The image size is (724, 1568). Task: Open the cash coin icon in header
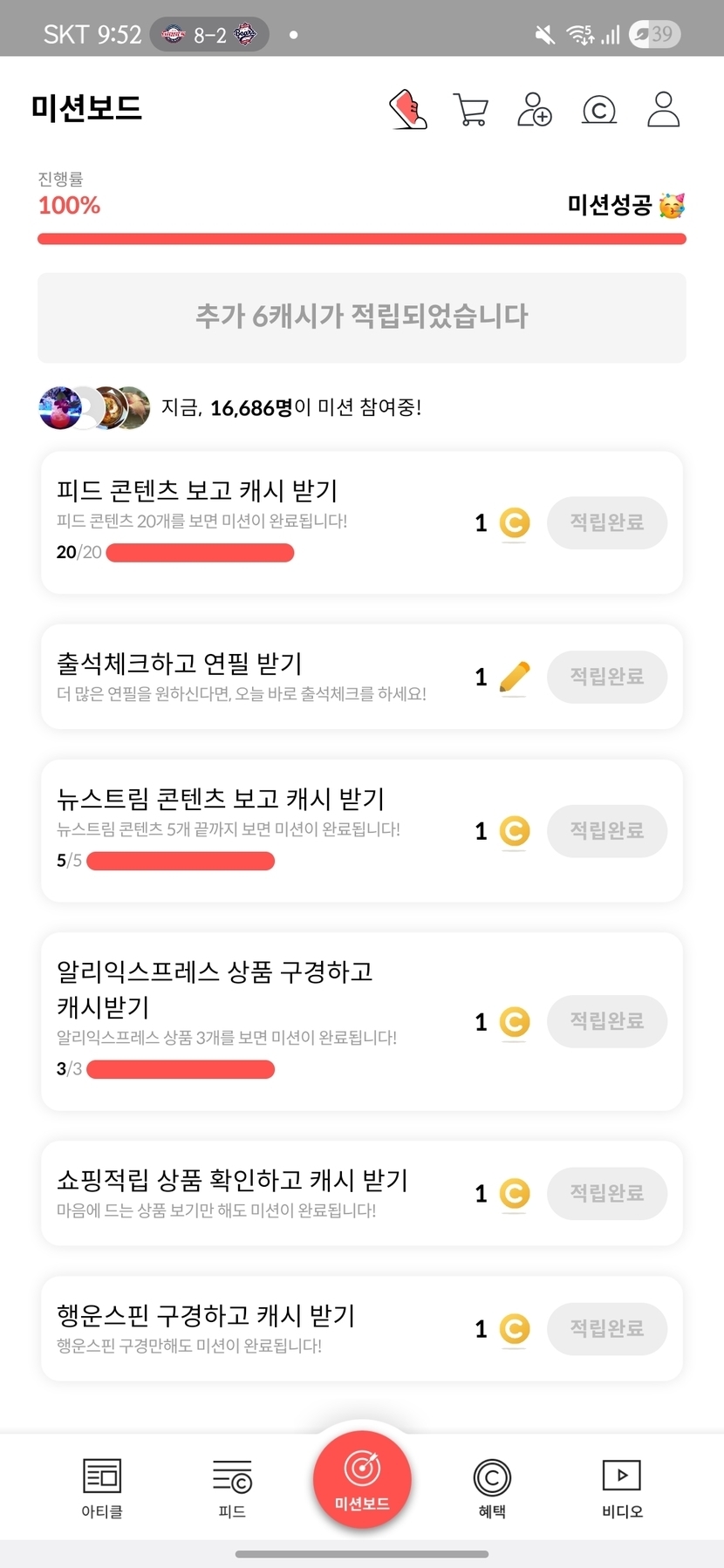(598, 111)
